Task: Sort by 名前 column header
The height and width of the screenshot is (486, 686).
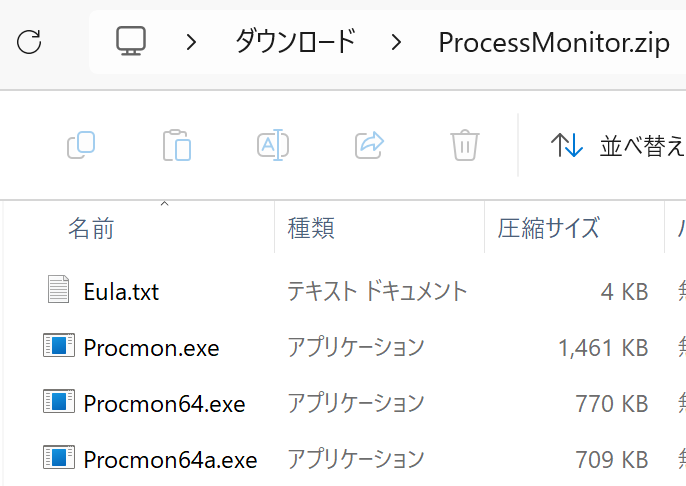Action: tap(91, 228)
